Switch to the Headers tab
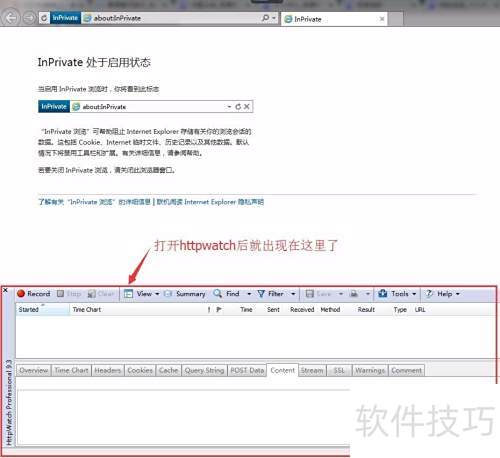This screenshot has height=458, width=500. (108, 370)
